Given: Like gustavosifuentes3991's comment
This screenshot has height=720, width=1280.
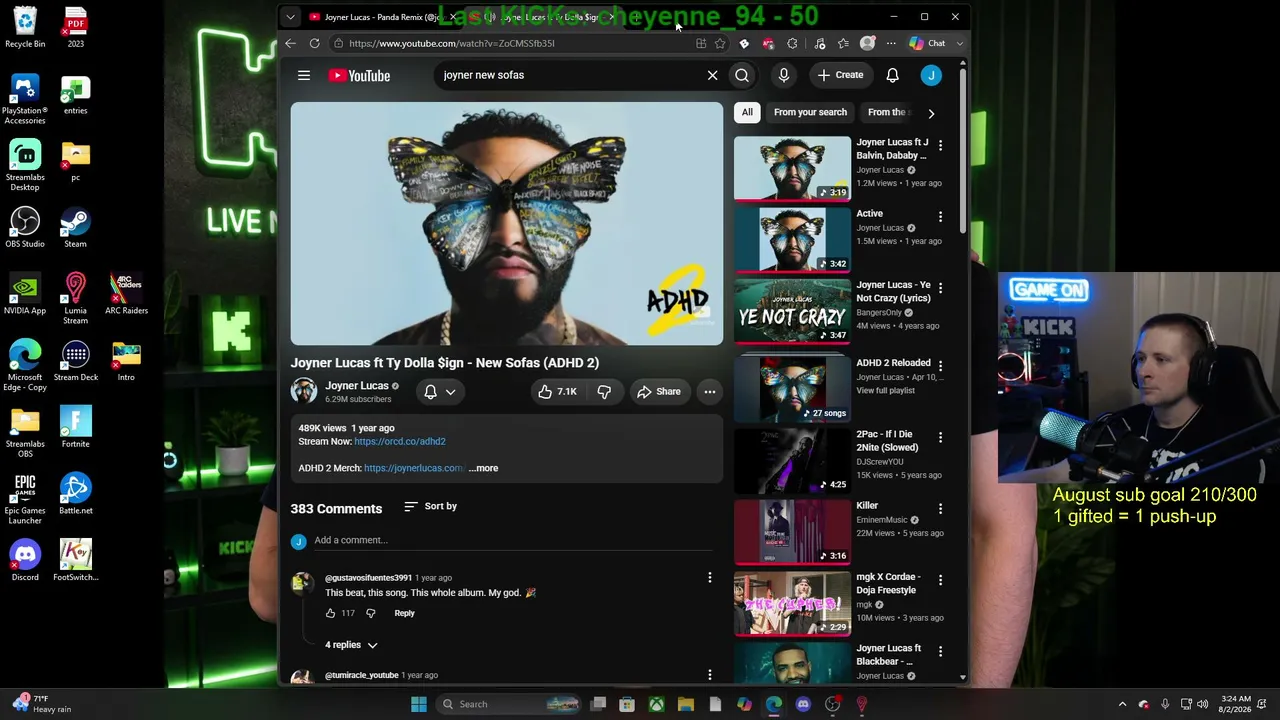Looking at the screenshot, I should click(x=330, y=613).
